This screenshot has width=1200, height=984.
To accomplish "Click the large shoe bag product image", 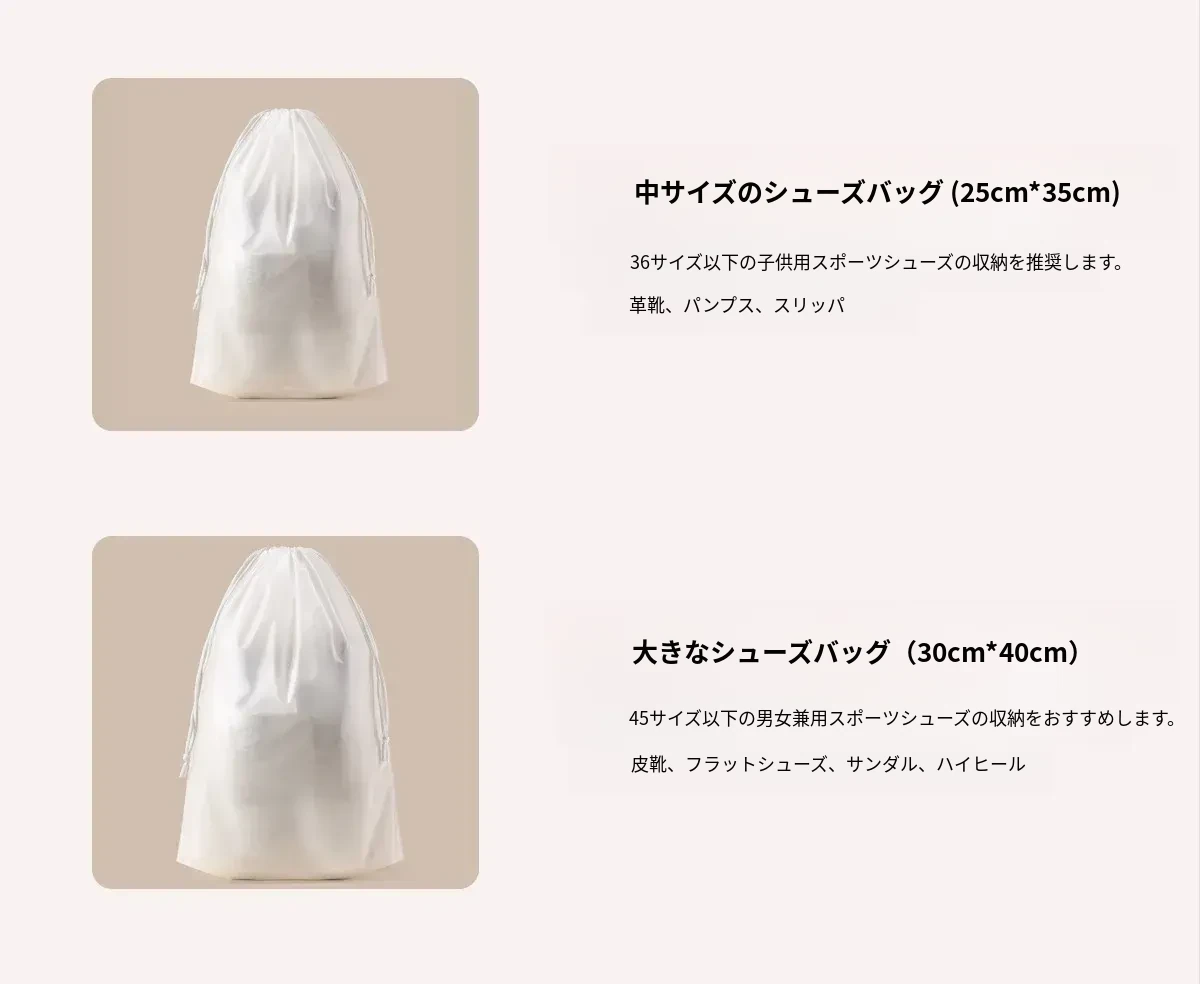I will coord(285,713).
